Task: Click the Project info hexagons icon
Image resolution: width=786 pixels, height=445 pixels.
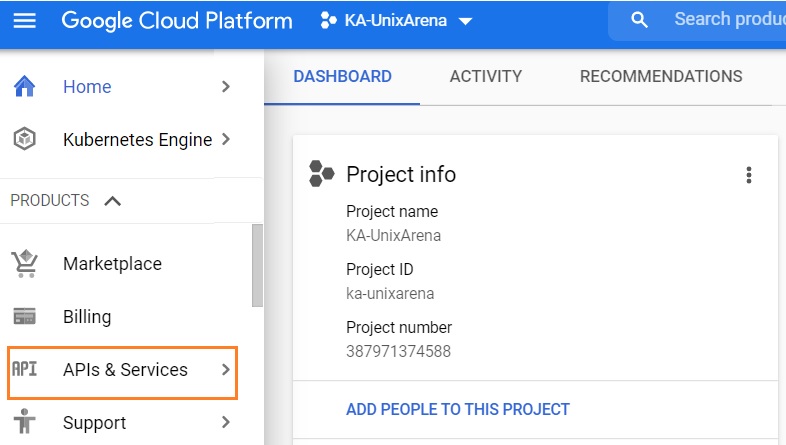Action: pyautogui.click(x=321, y=174)
